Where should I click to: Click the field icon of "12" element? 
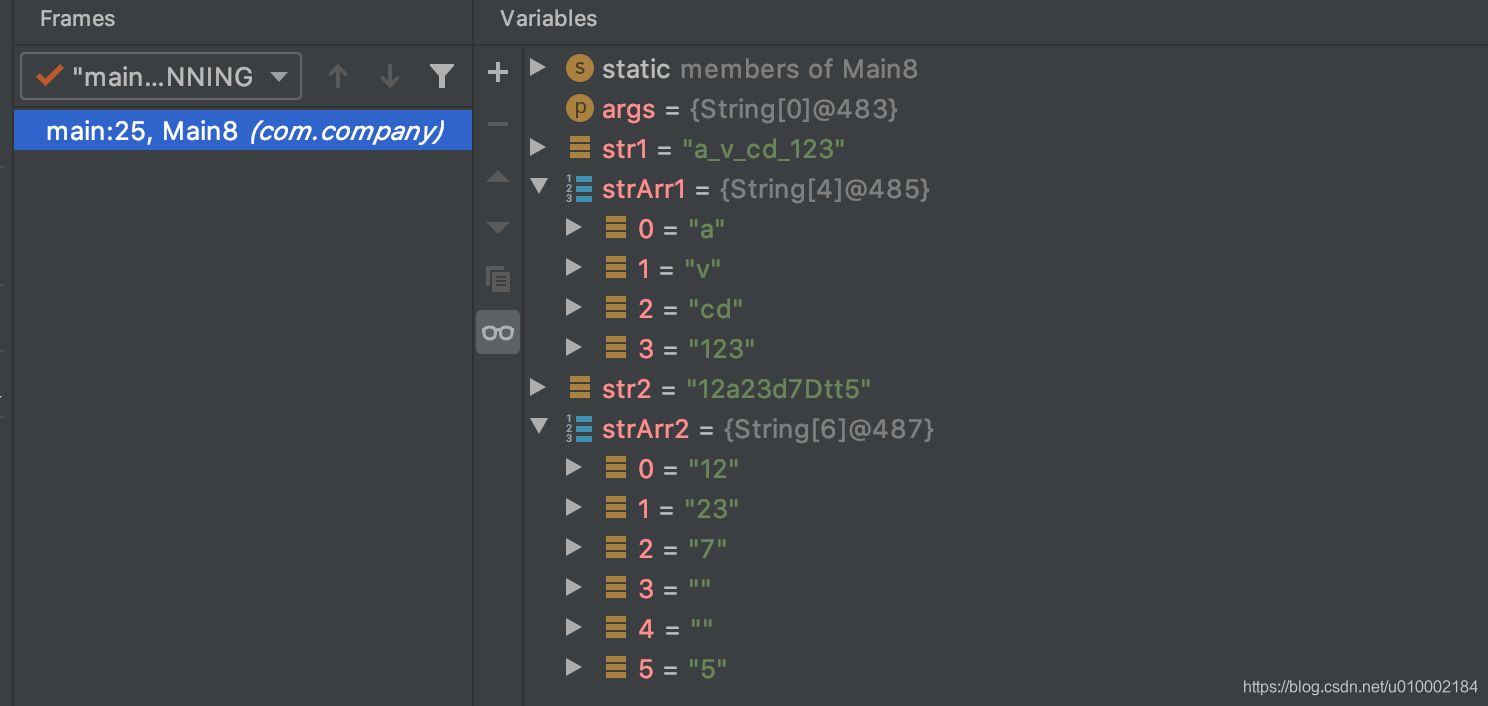(x=616, y=467)
